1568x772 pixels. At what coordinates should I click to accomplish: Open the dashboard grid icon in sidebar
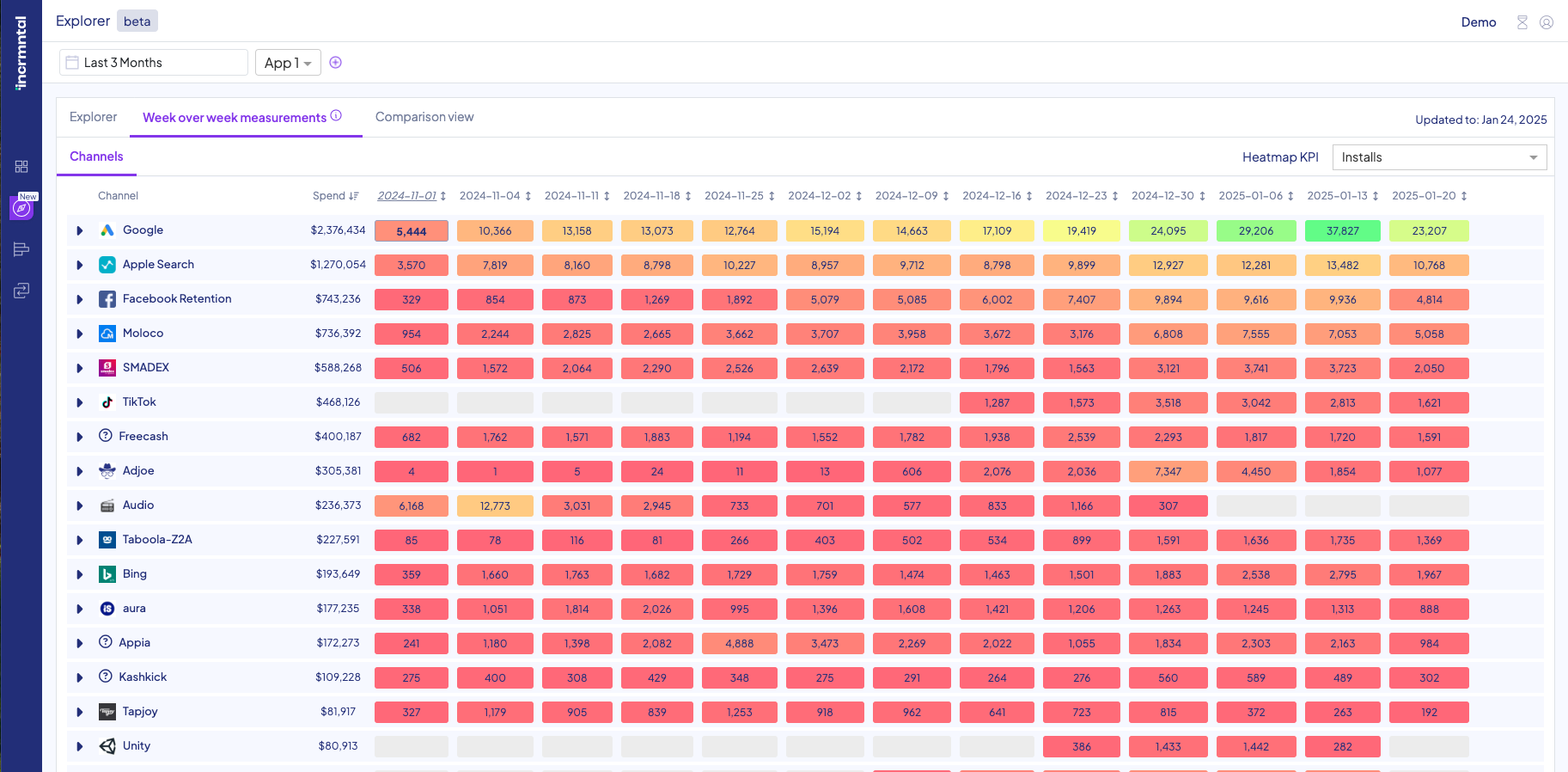click(x=21, y=167)
